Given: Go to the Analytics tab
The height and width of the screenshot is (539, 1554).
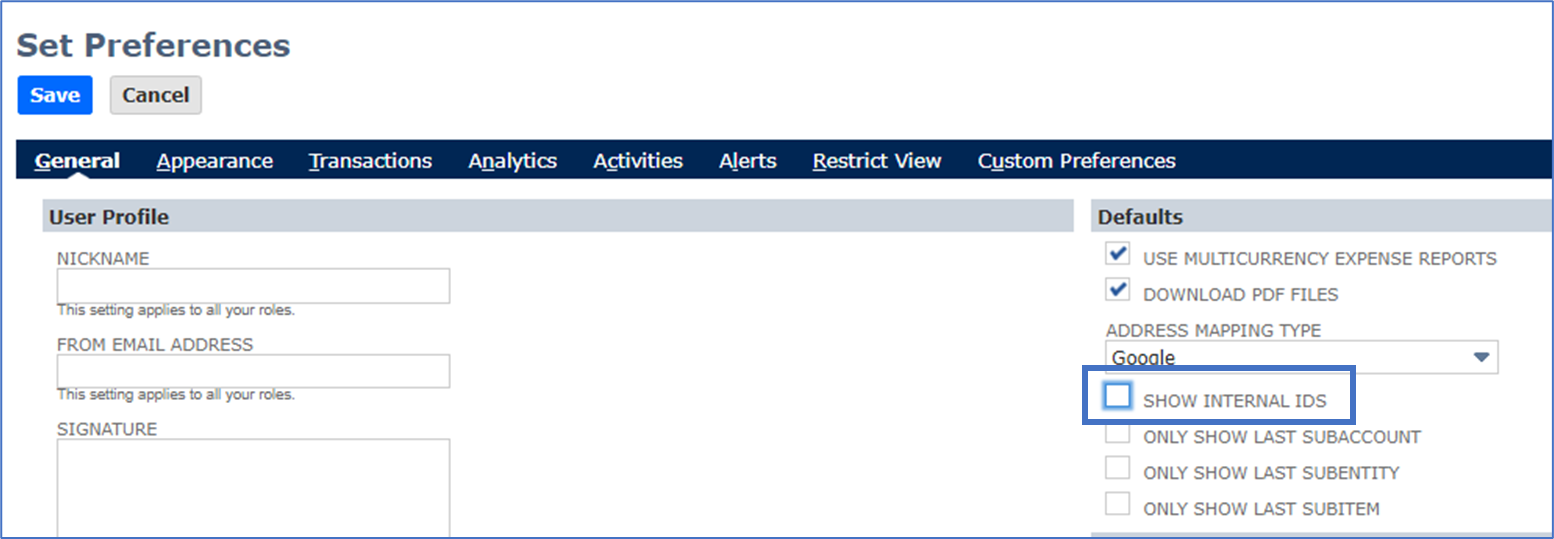Looking at the screenshot, I should tap(513, 161).
